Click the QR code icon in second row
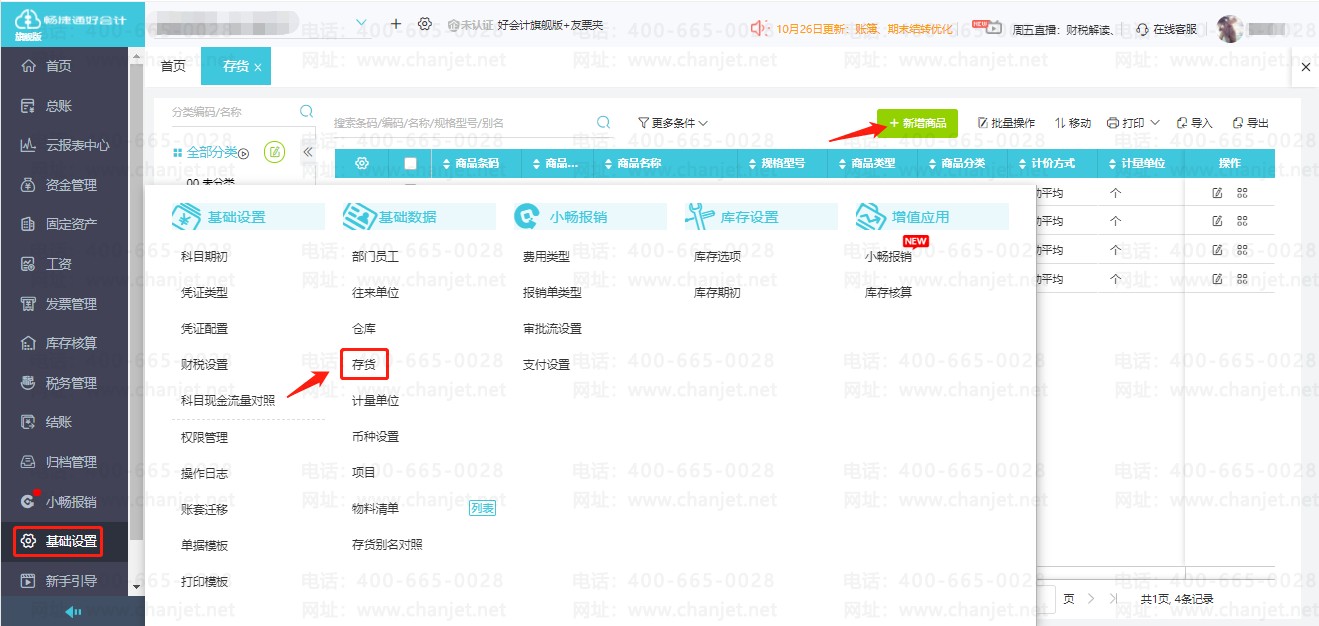 coord(1243,221)
